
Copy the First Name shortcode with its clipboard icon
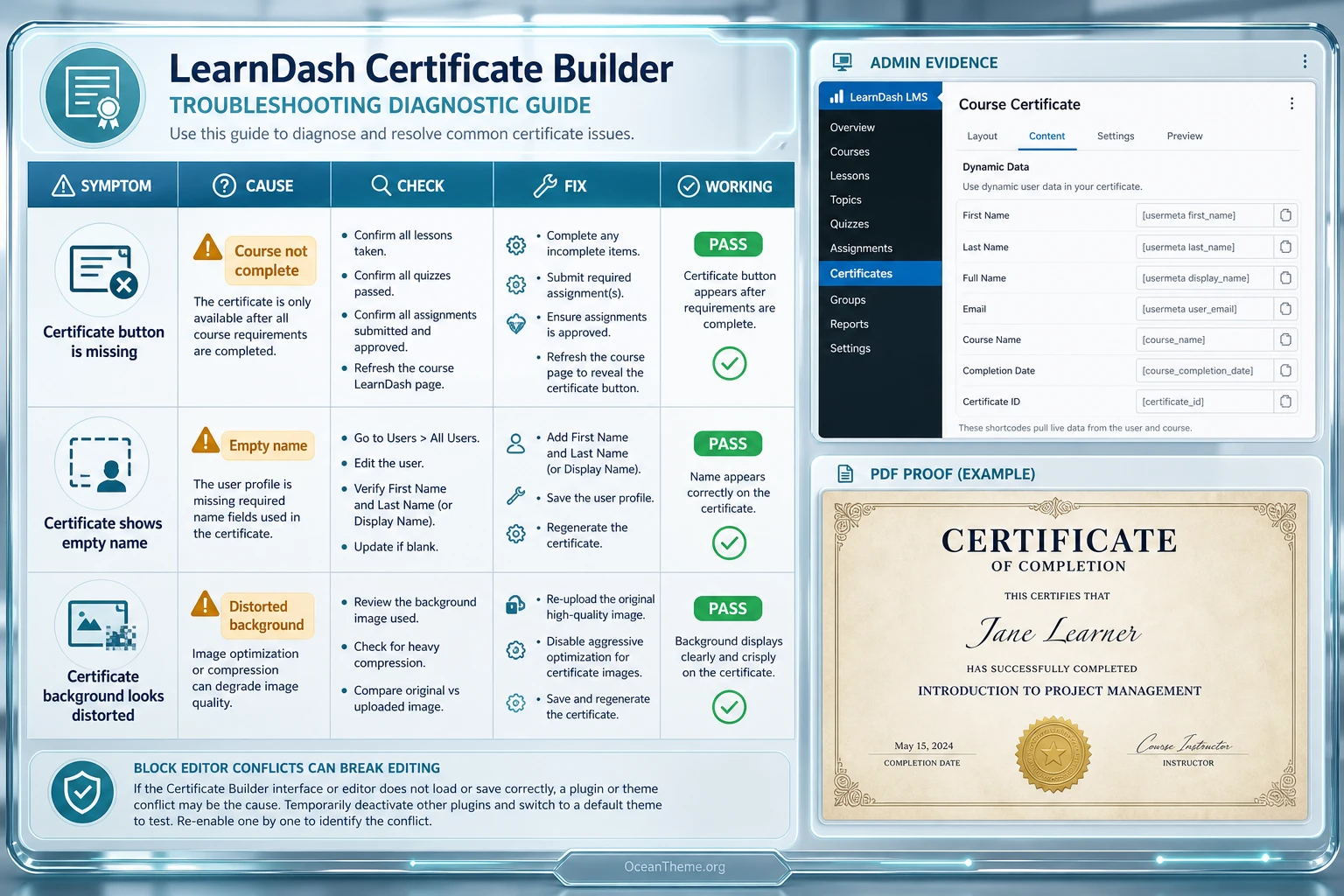click(x=1285, y=215)
